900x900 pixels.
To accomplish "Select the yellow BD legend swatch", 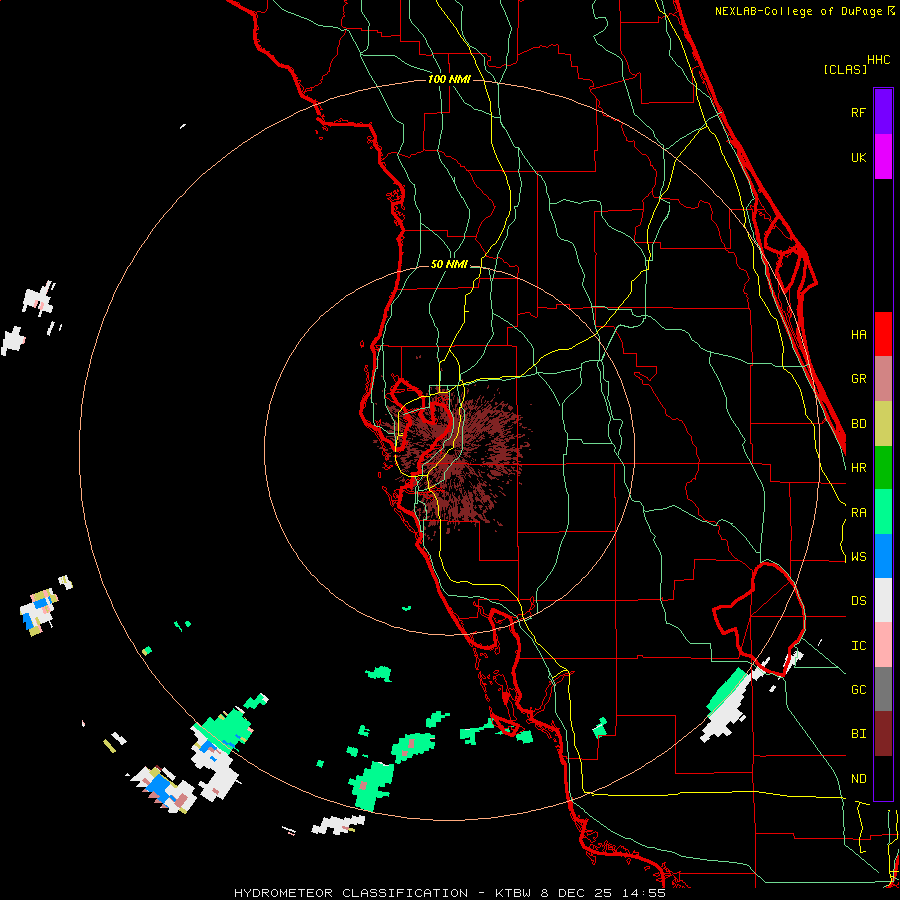I will click(883, 424).
